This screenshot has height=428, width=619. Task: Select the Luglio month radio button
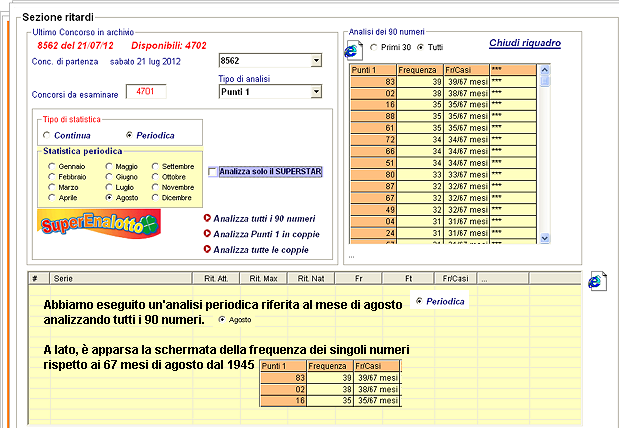click(x=109, y=187)
